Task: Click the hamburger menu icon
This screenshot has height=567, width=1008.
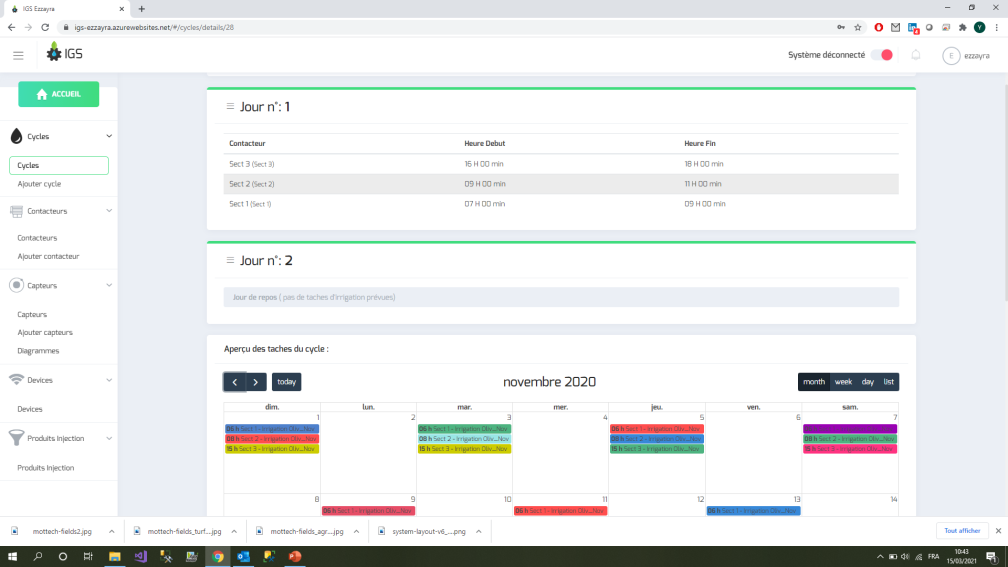Action: click(x=18, y=55)
